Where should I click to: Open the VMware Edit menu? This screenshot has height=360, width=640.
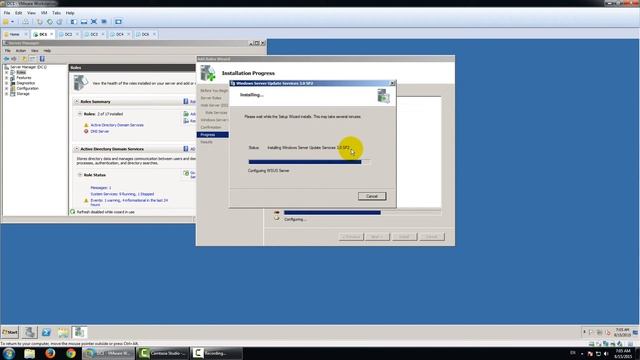[19, 13]
